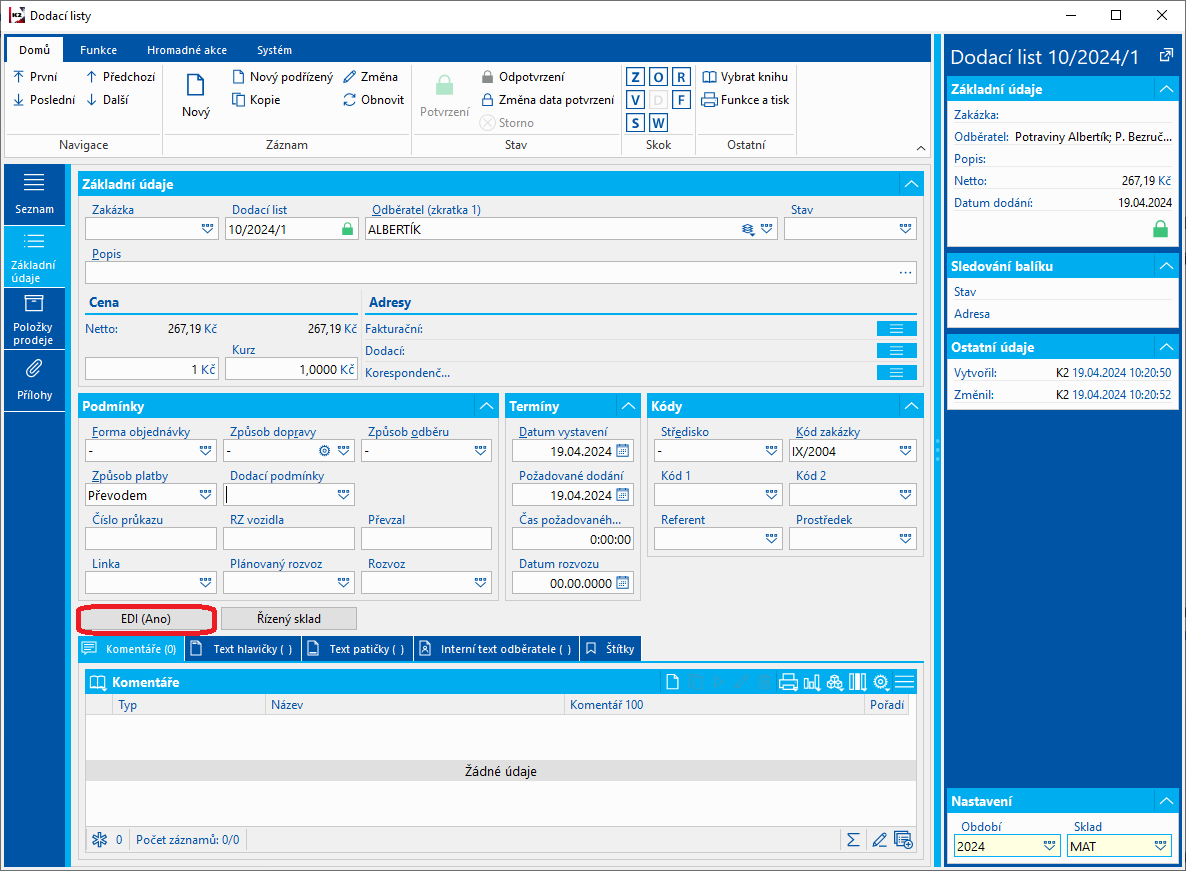Image resolution: width=1186 pixels, height=871 pixels.
Task: Click the Řízený sklad button
Action: point(289,618)
